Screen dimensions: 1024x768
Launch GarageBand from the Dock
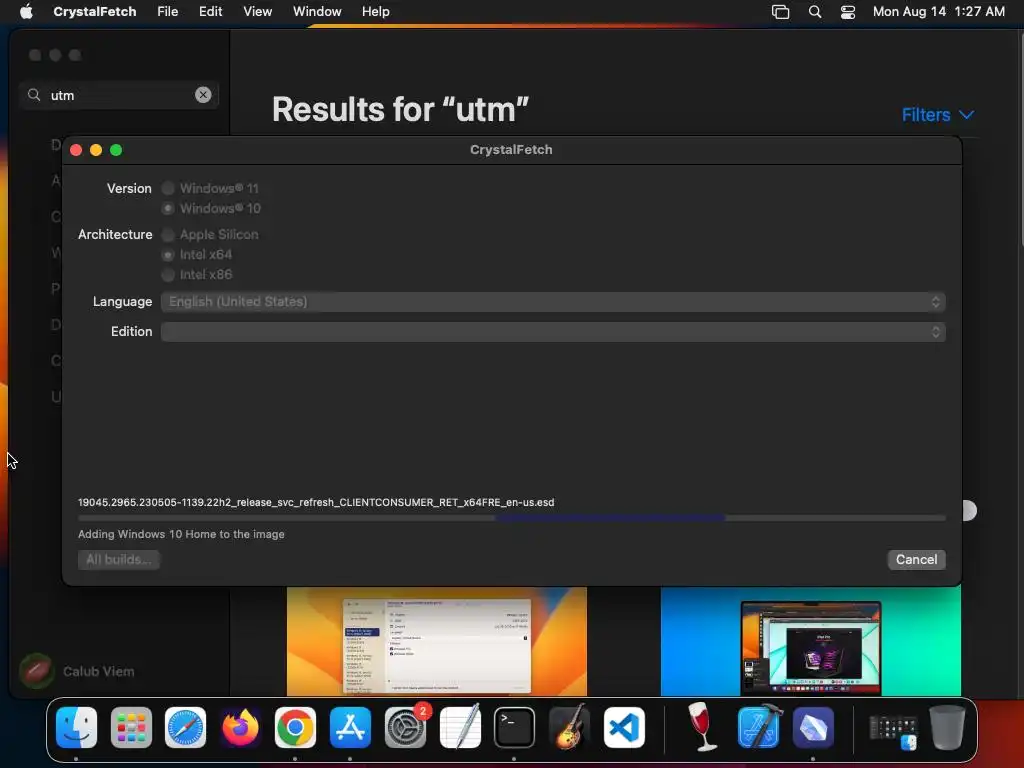tap(569, 727)
